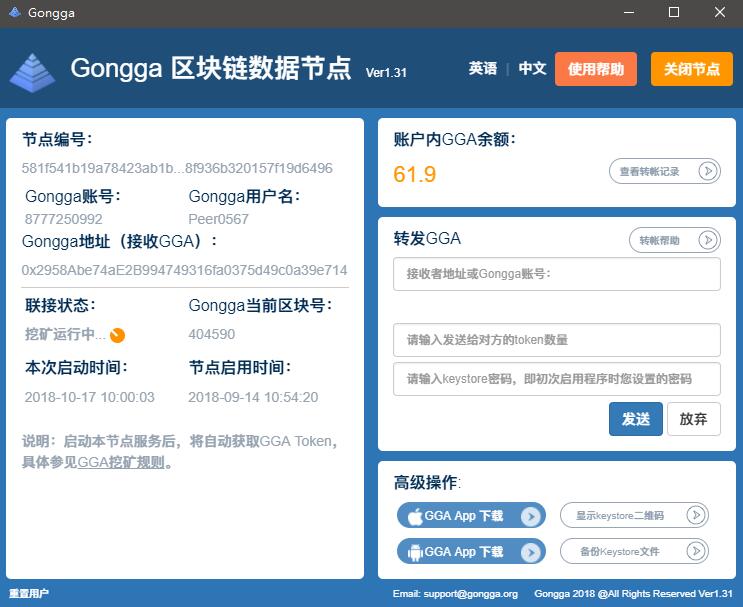This screenshot has height=607, width=743.
Task: Switch the language to 英语
Action: (483, 69)
